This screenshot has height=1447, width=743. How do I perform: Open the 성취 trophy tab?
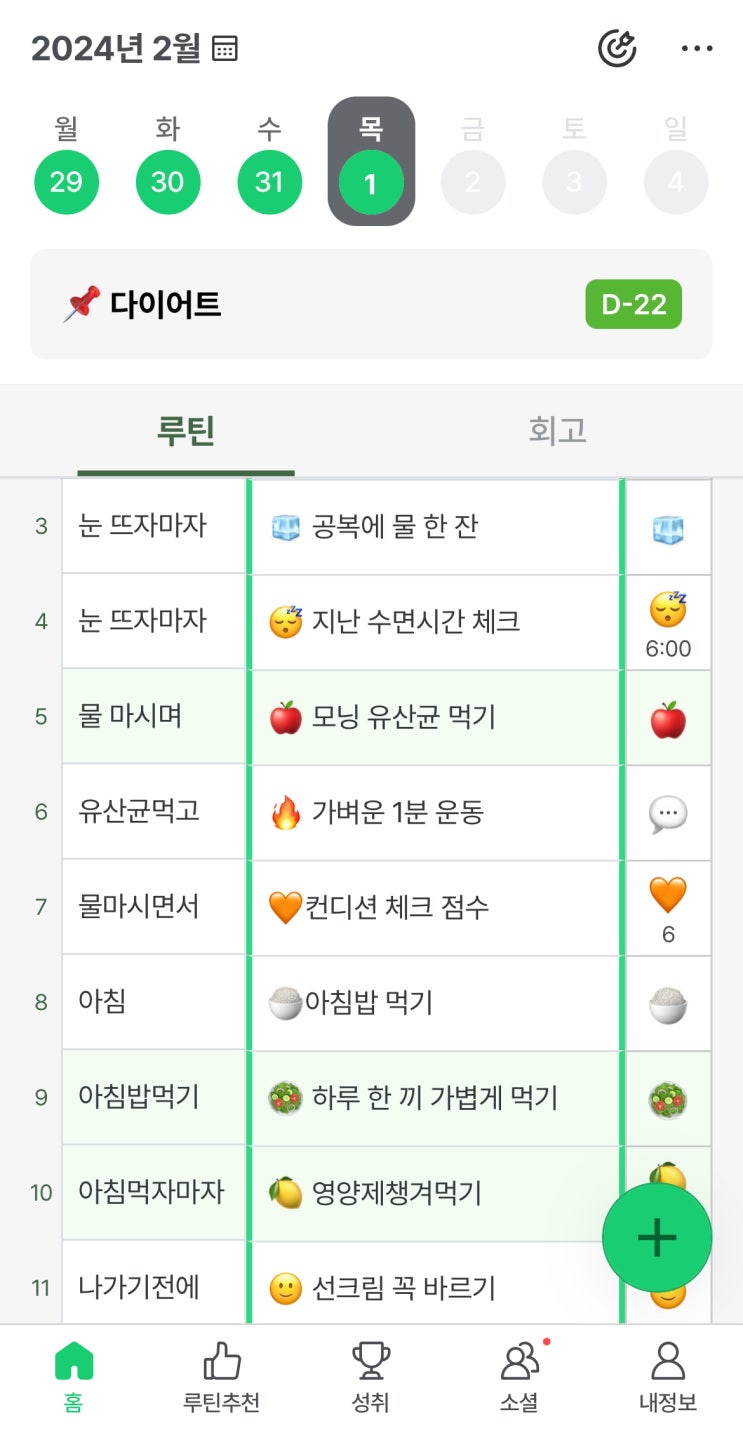[370, 1377]
